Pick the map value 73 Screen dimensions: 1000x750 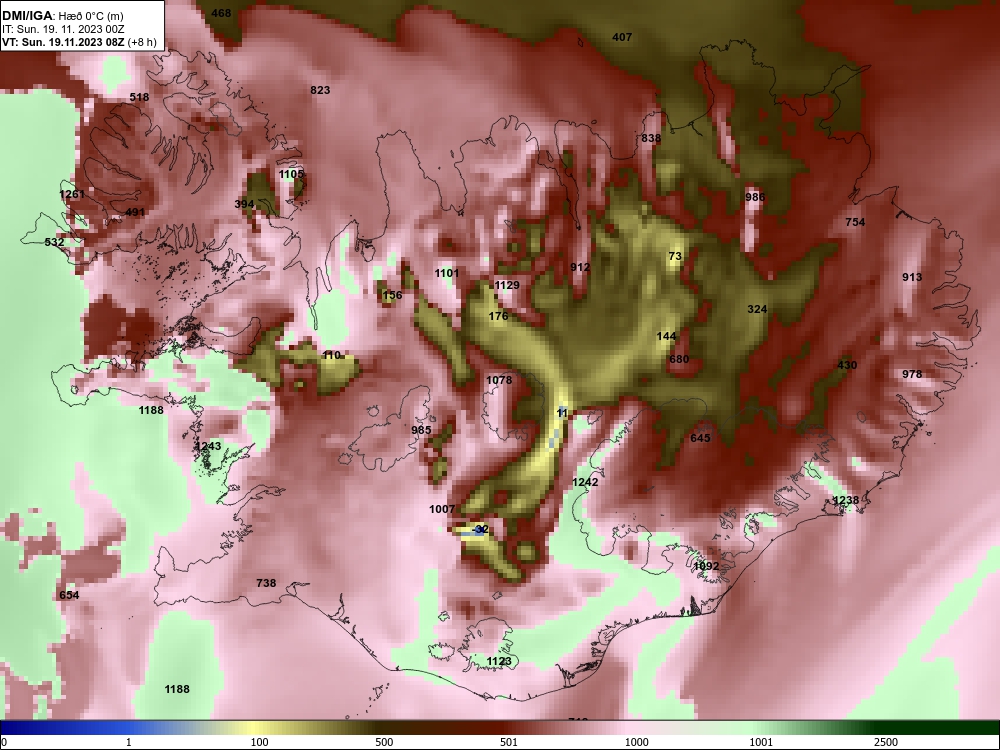(675, 256)
